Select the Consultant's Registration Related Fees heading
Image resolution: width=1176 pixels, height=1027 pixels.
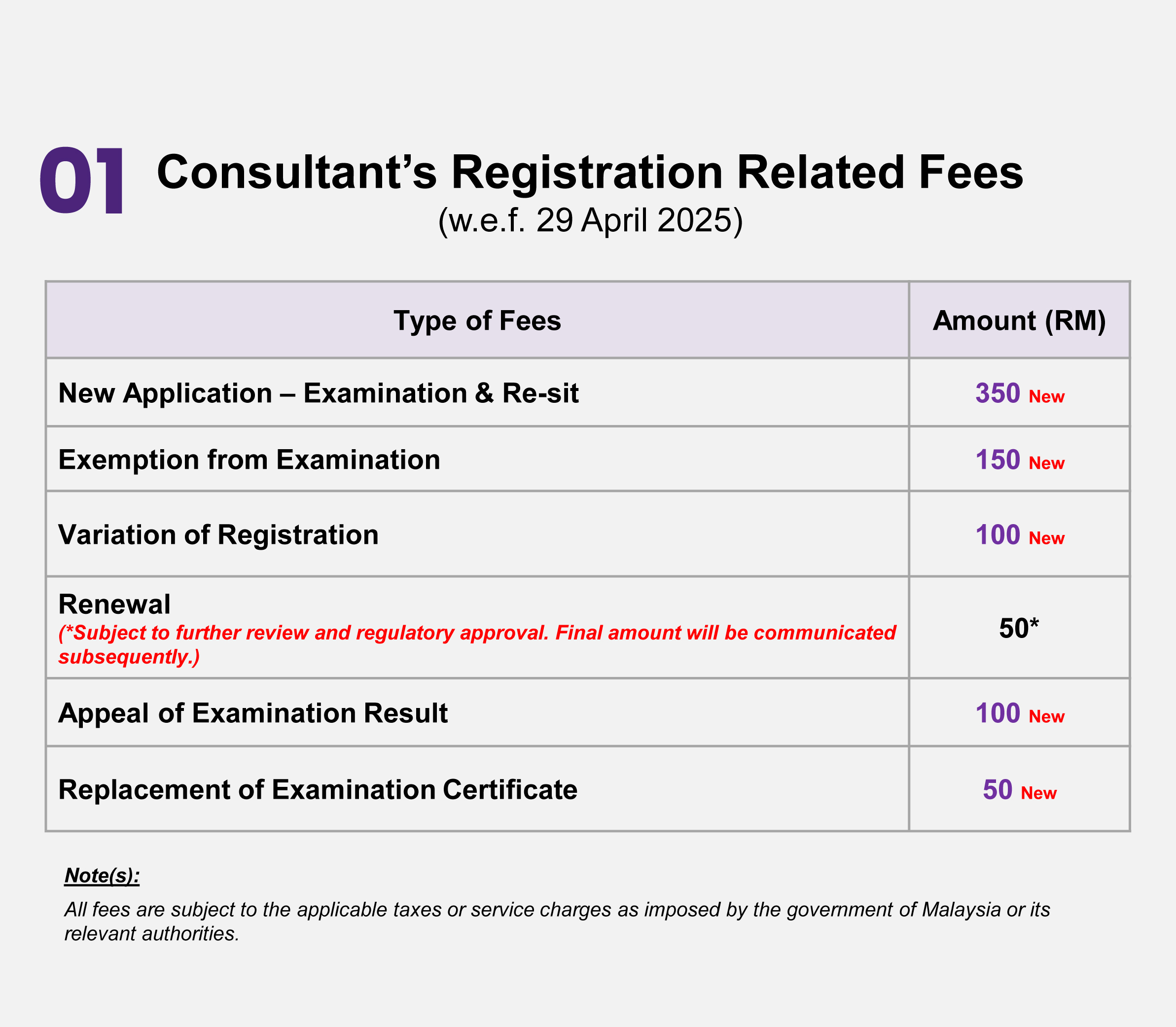pyautogui.click(x=590, y=173)
